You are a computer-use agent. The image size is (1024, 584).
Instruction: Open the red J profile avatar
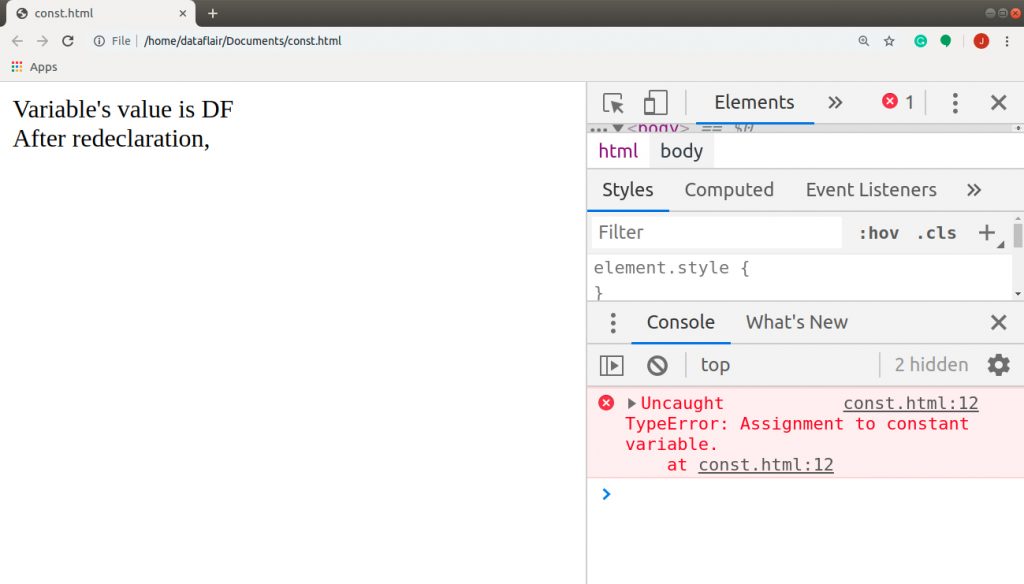(981, 41)
